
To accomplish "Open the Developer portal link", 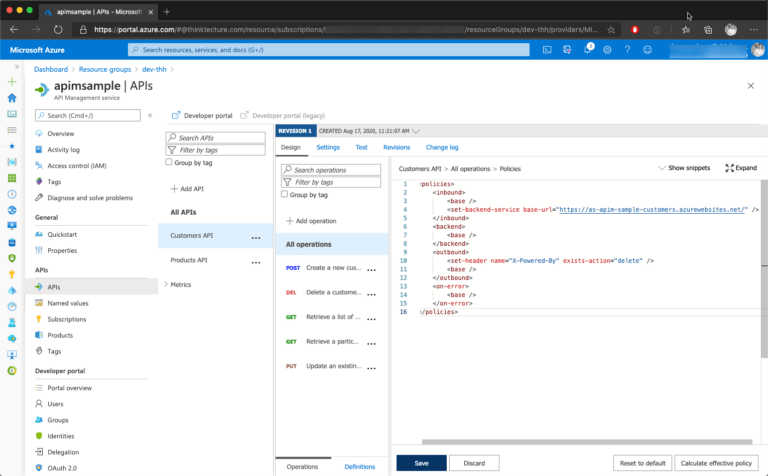I will tap(202, 116).
